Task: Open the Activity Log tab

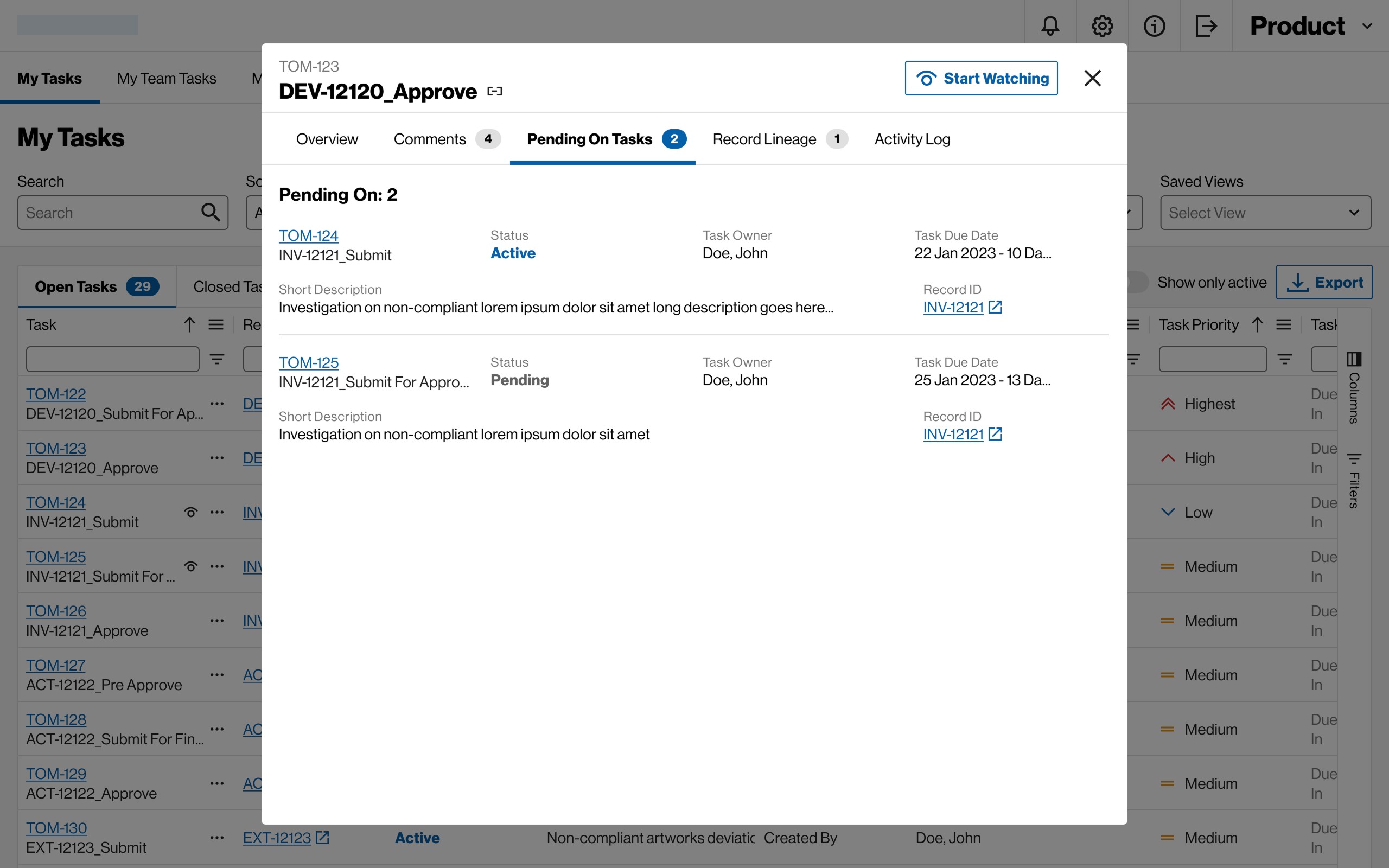Action: pyautogui.click(x=912, y=139)
